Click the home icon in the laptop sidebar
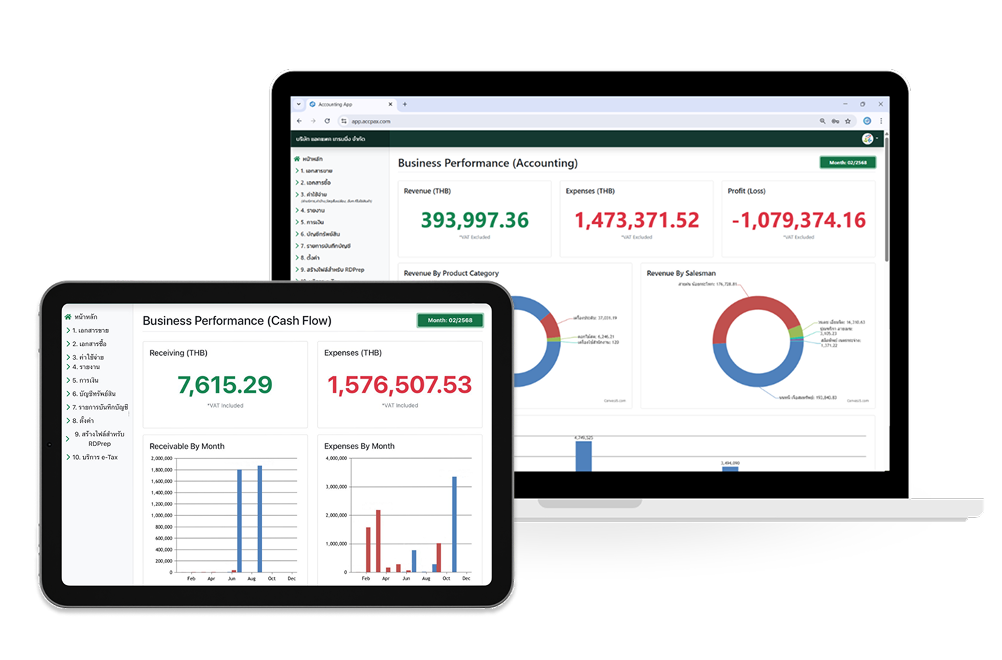 [x=297, y=158]
